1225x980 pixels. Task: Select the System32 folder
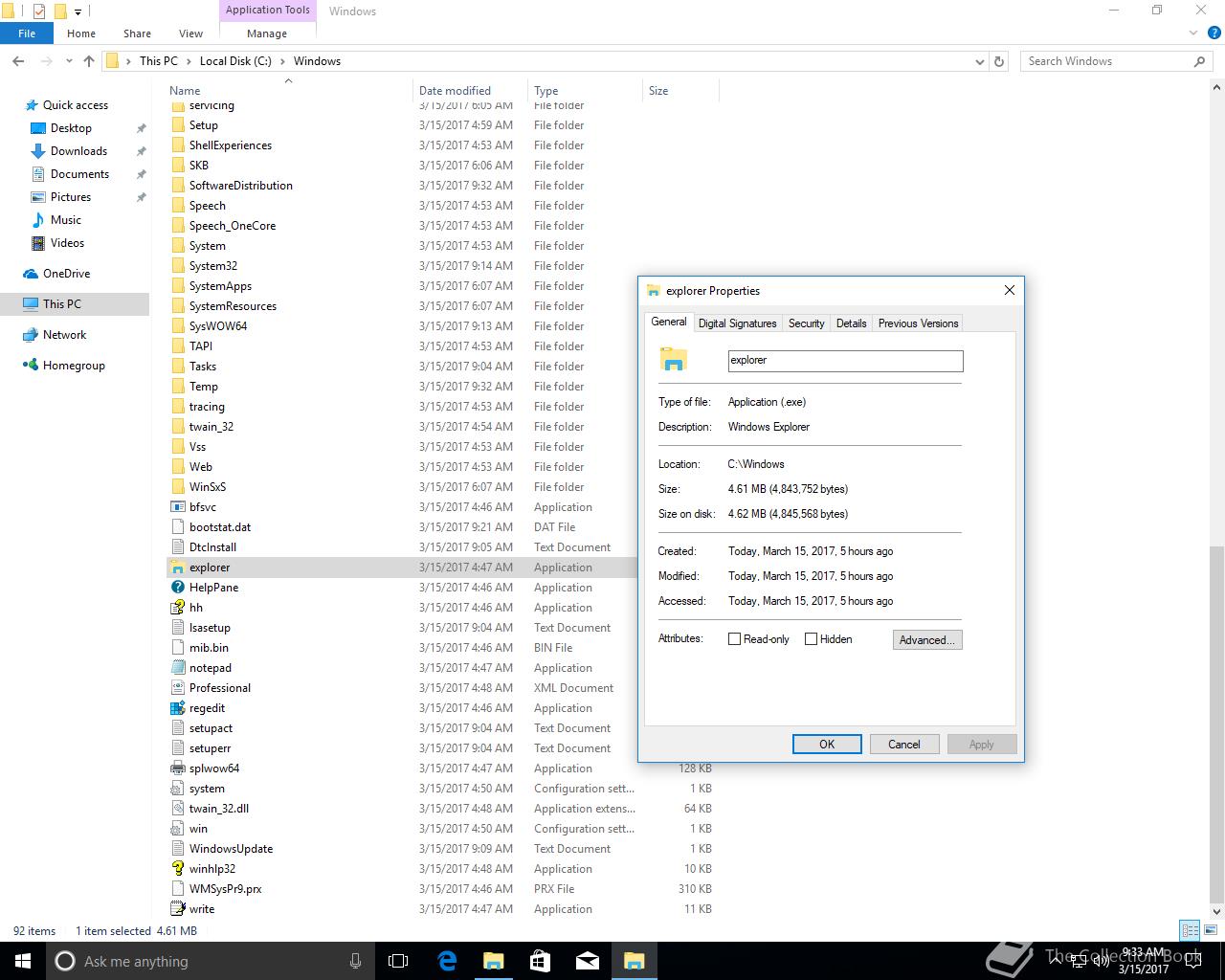point(212,266)
